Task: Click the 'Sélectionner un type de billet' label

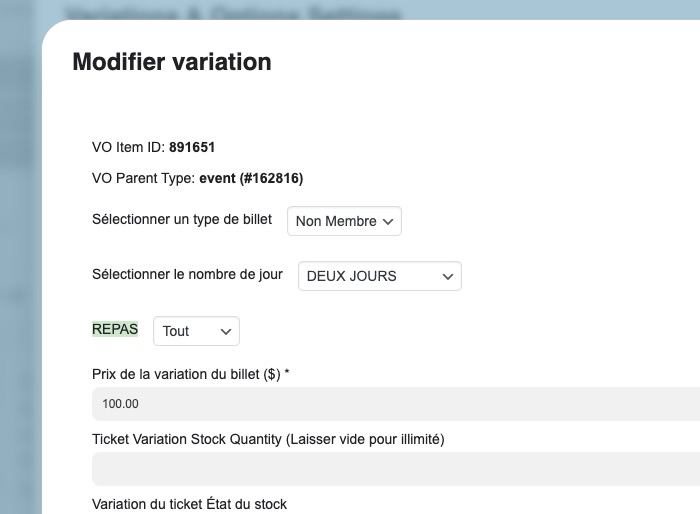Action: (x=181, y=219)
